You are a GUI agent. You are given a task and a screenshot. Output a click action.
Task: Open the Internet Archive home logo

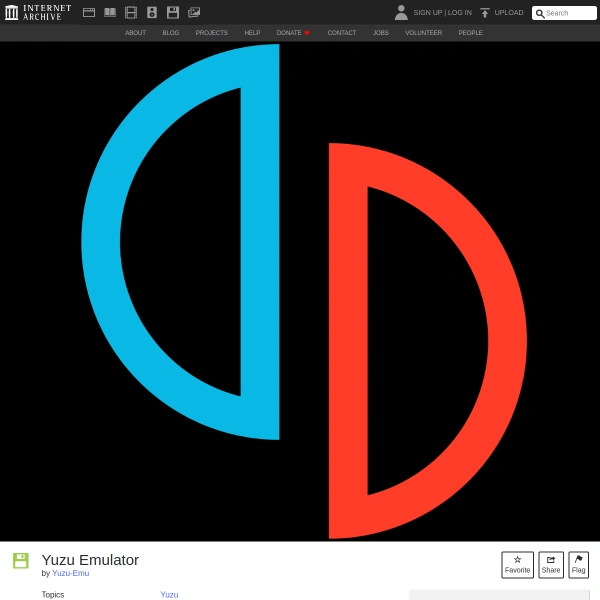pyautogui.click(x=38, y=12)
